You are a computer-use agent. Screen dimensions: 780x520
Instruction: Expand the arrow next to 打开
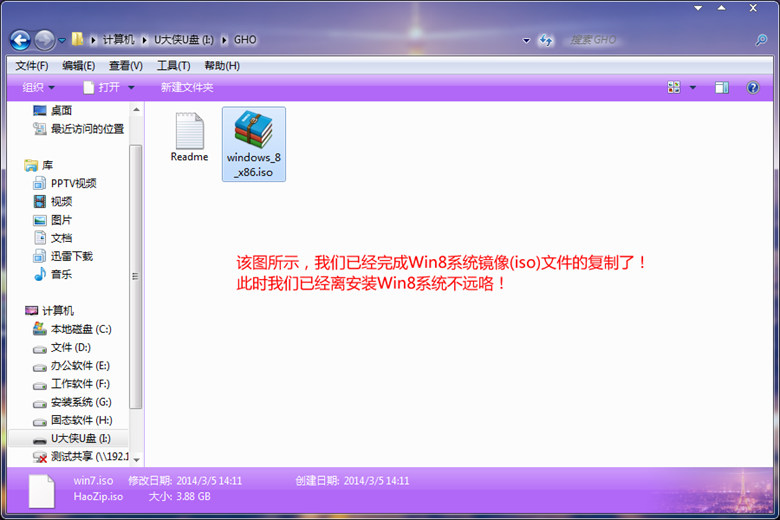131,88
